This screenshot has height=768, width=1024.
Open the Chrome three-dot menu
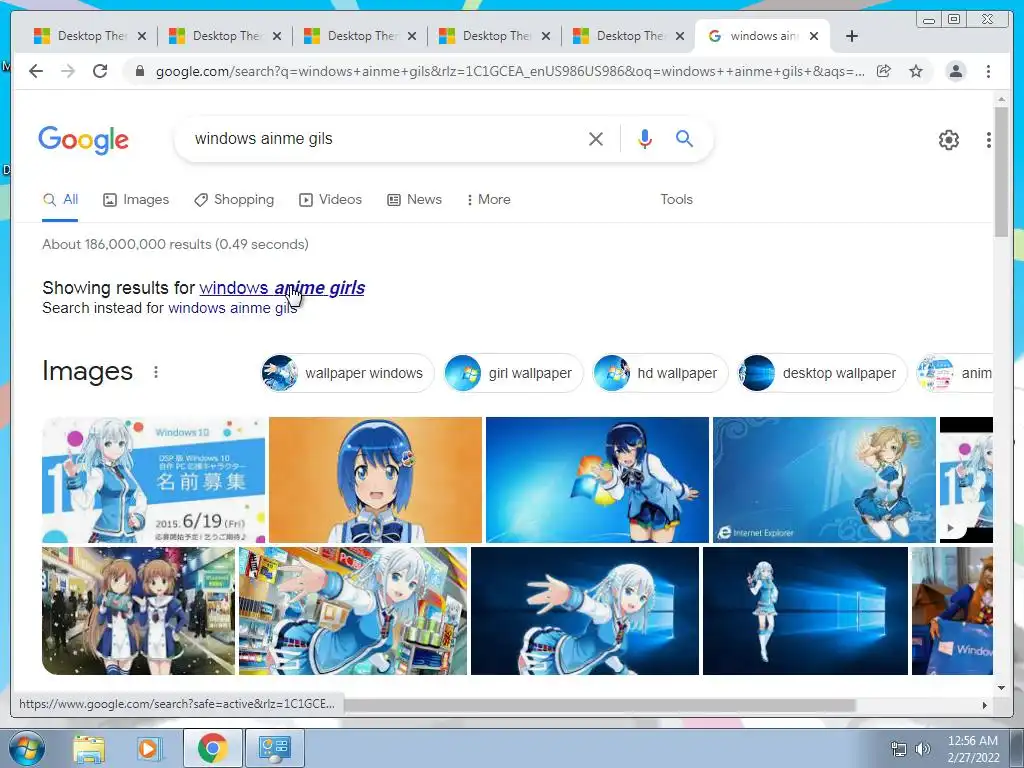(x=988, y=71)
